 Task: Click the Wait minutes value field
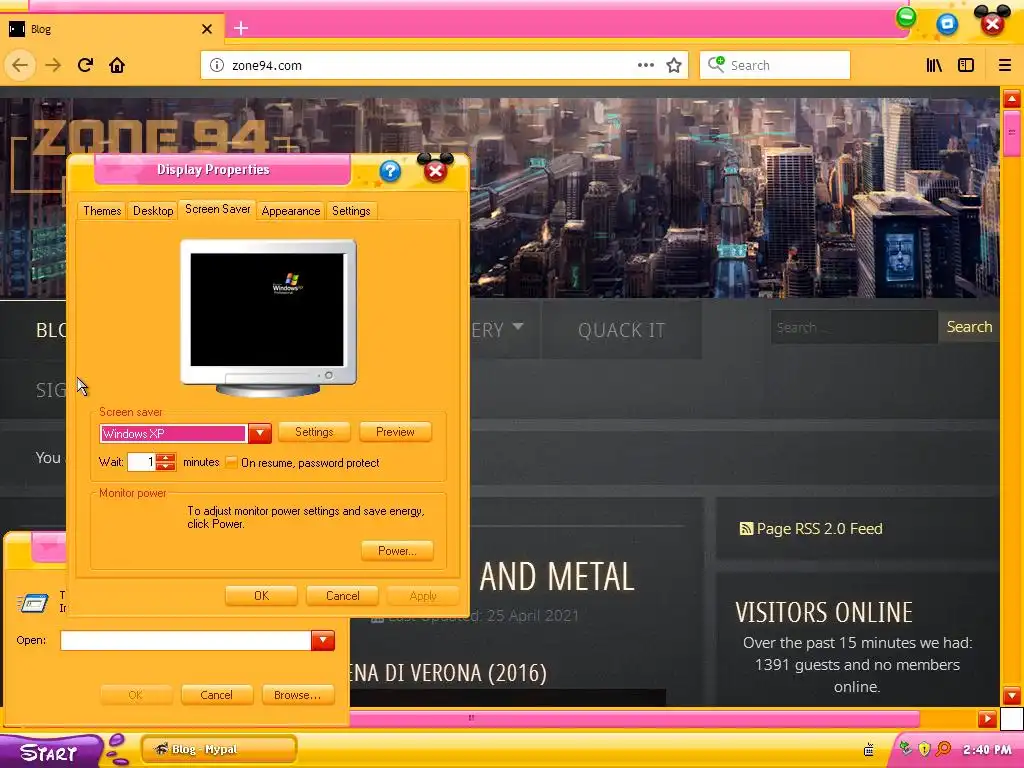coord(142,462)
